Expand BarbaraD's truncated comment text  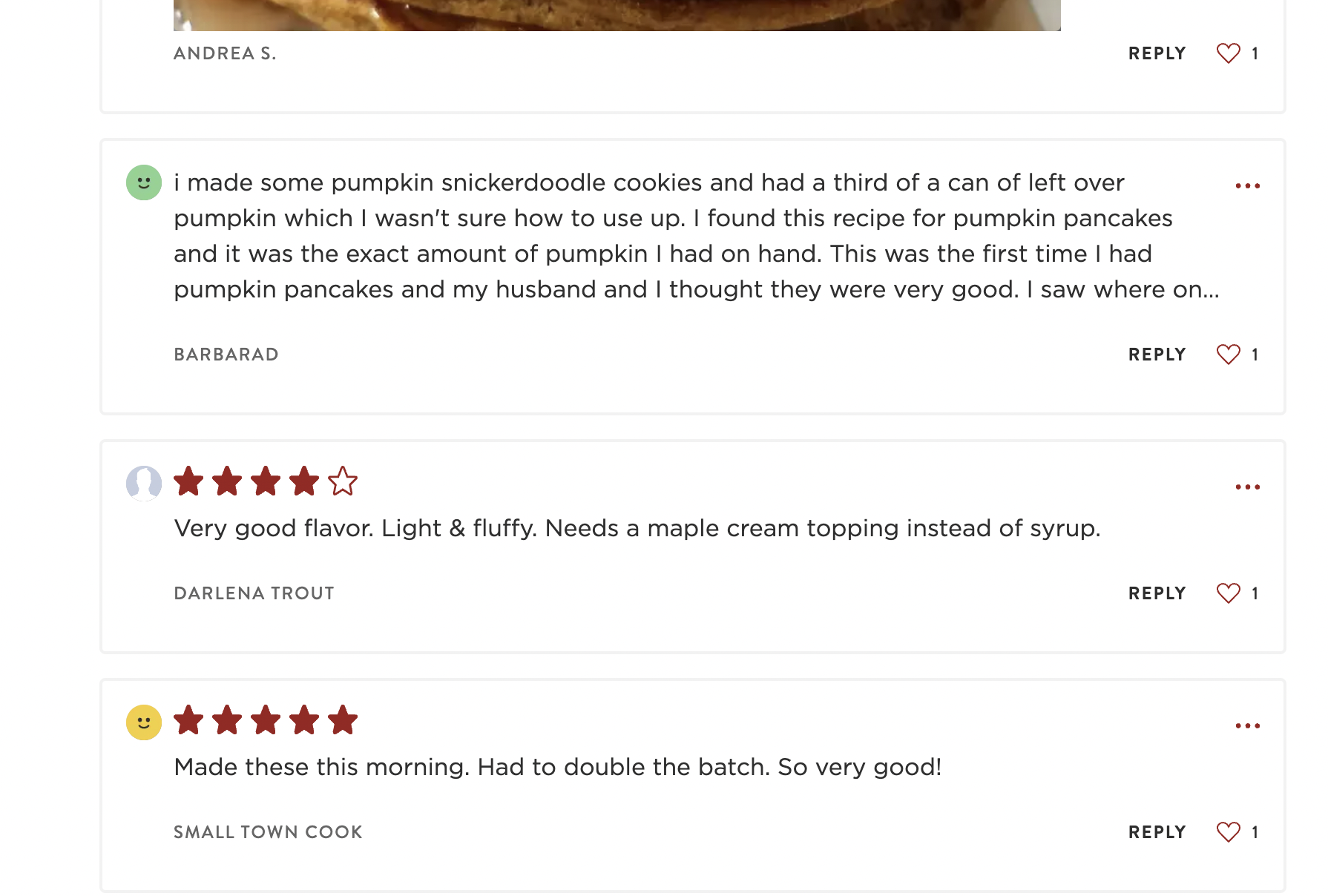697,236
